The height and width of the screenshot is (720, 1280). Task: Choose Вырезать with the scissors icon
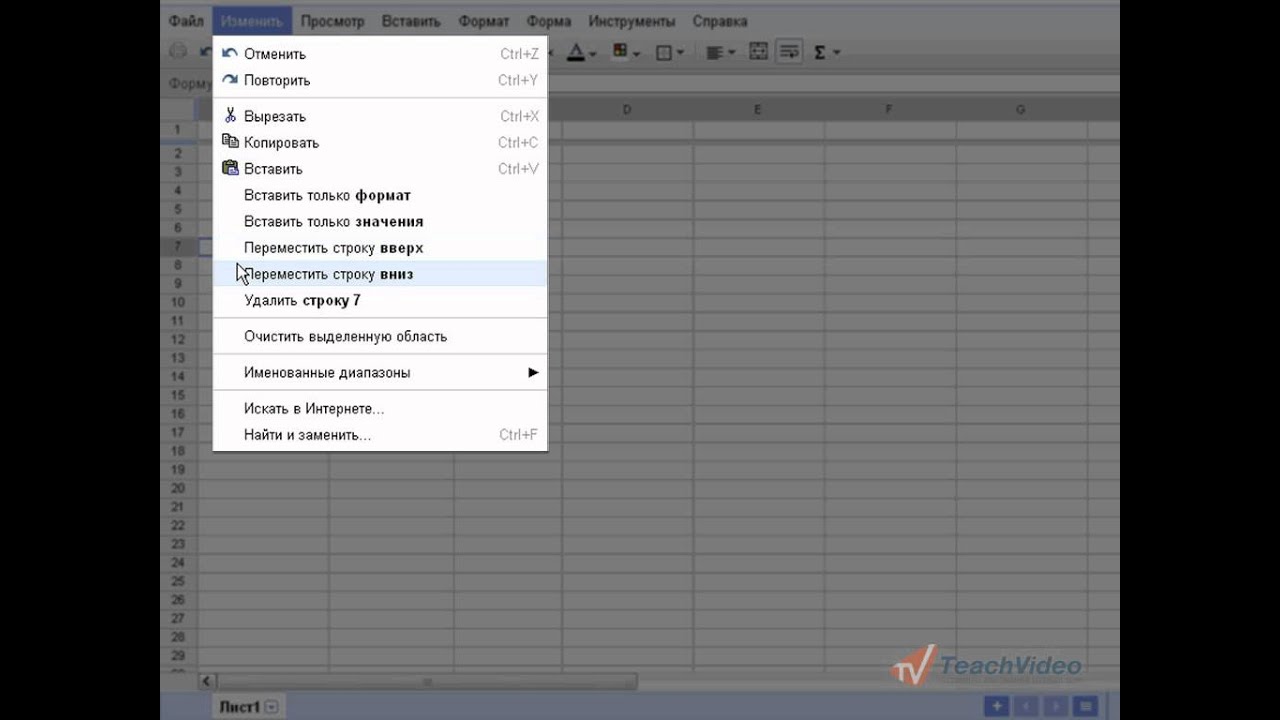coord(380,116)
